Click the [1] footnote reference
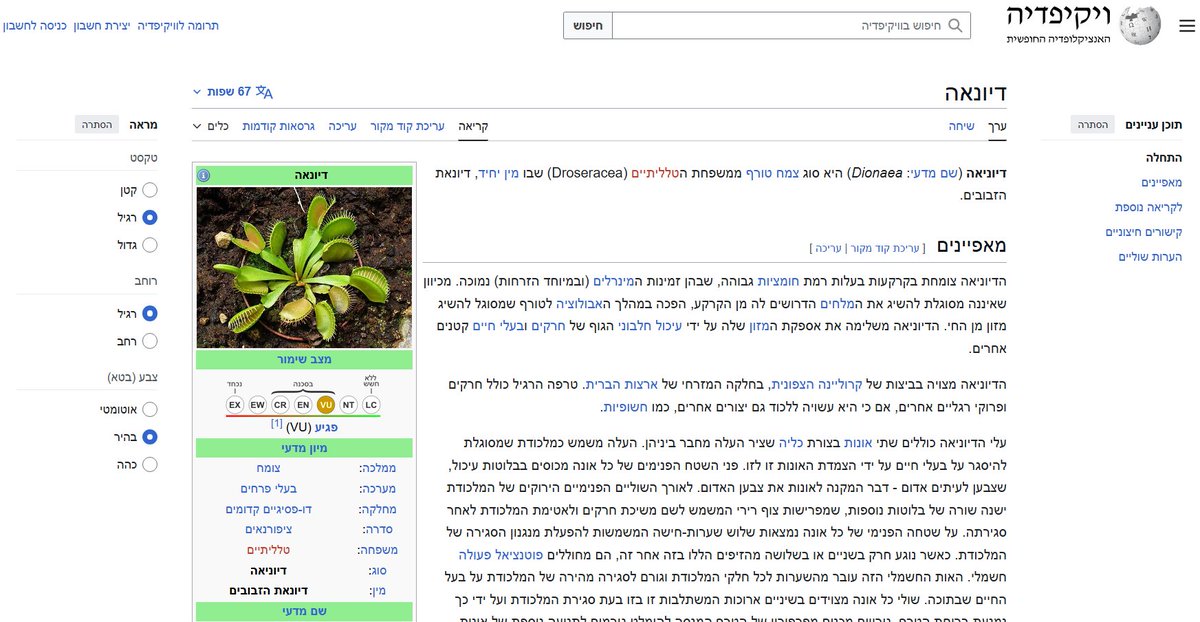1200x622 pixels. (x=276, y=424)
